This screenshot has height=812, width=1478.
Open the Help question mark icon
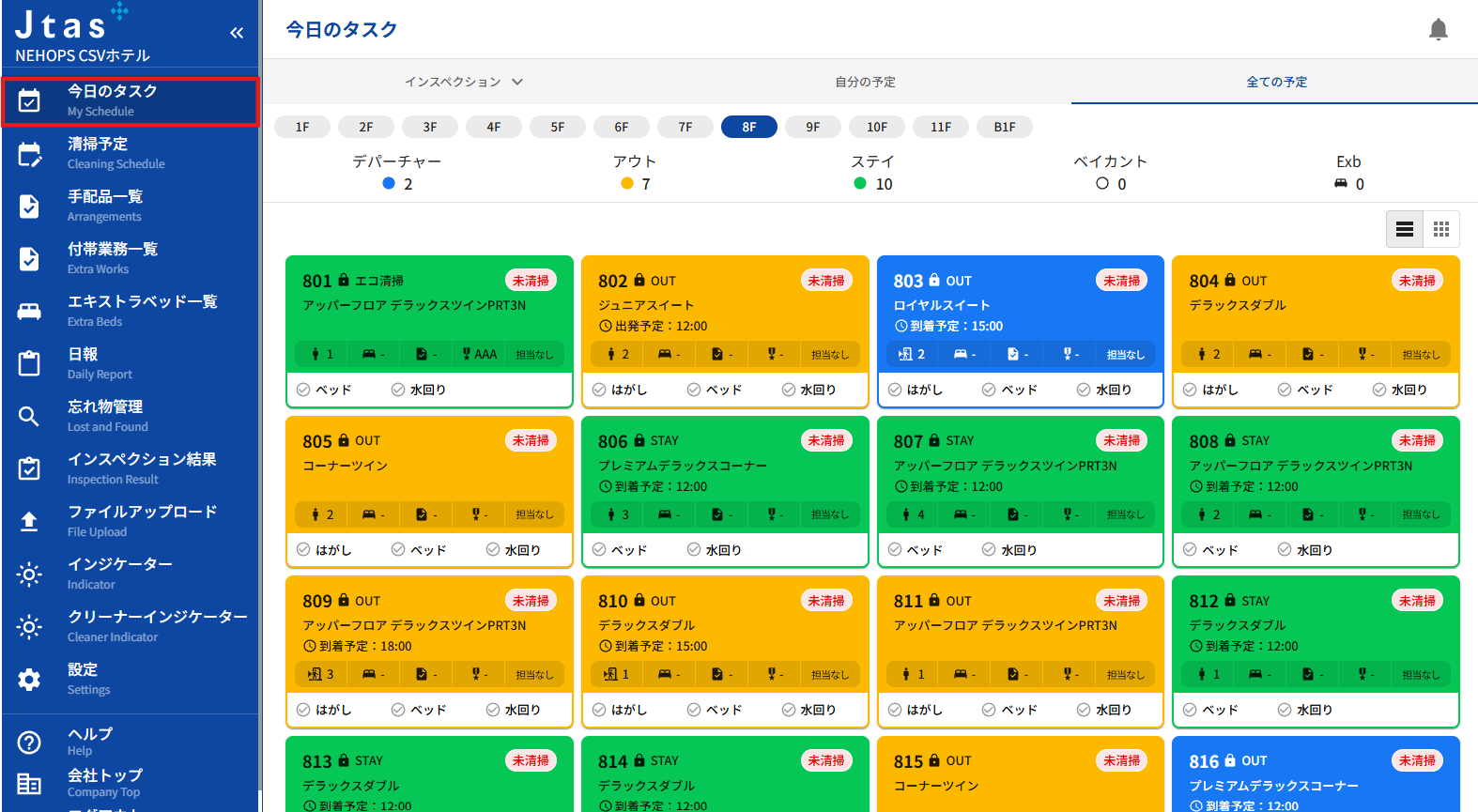(29, 742)
